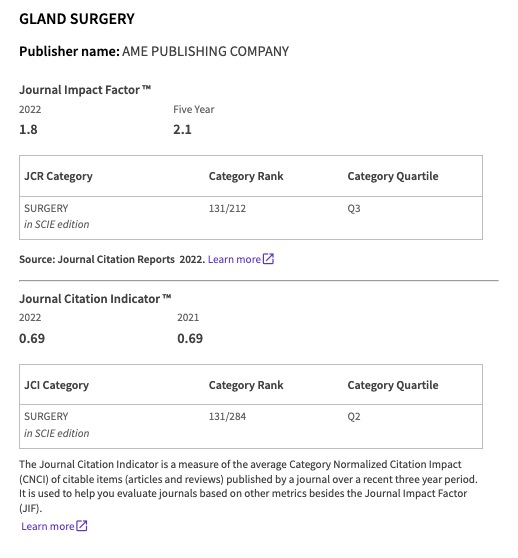Click the Journal Impact Factor heading

[85, 90]
